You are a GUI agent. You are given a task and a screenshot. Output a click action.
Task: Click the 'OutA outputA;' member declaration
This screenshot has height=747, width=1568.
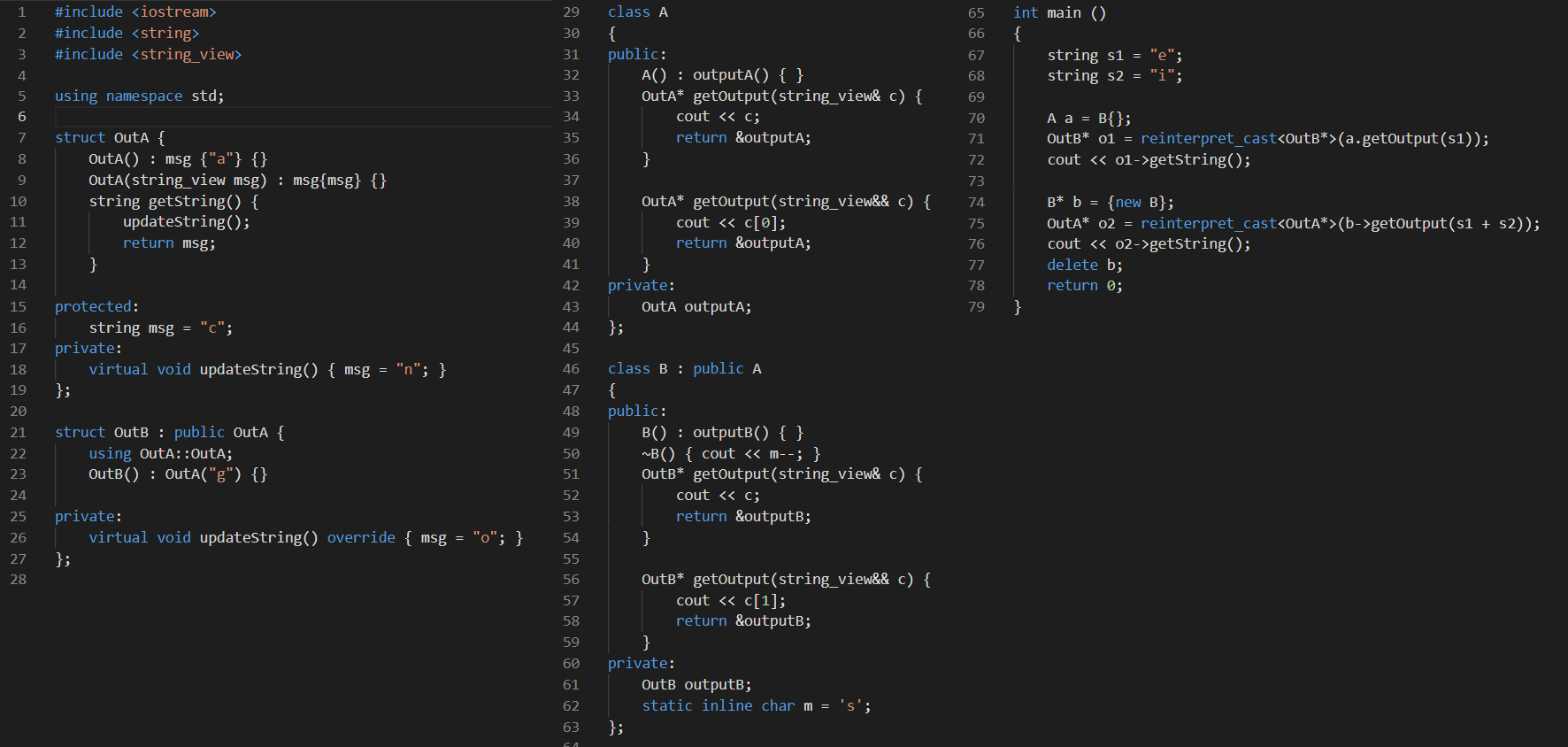click(x=696, y=307)
